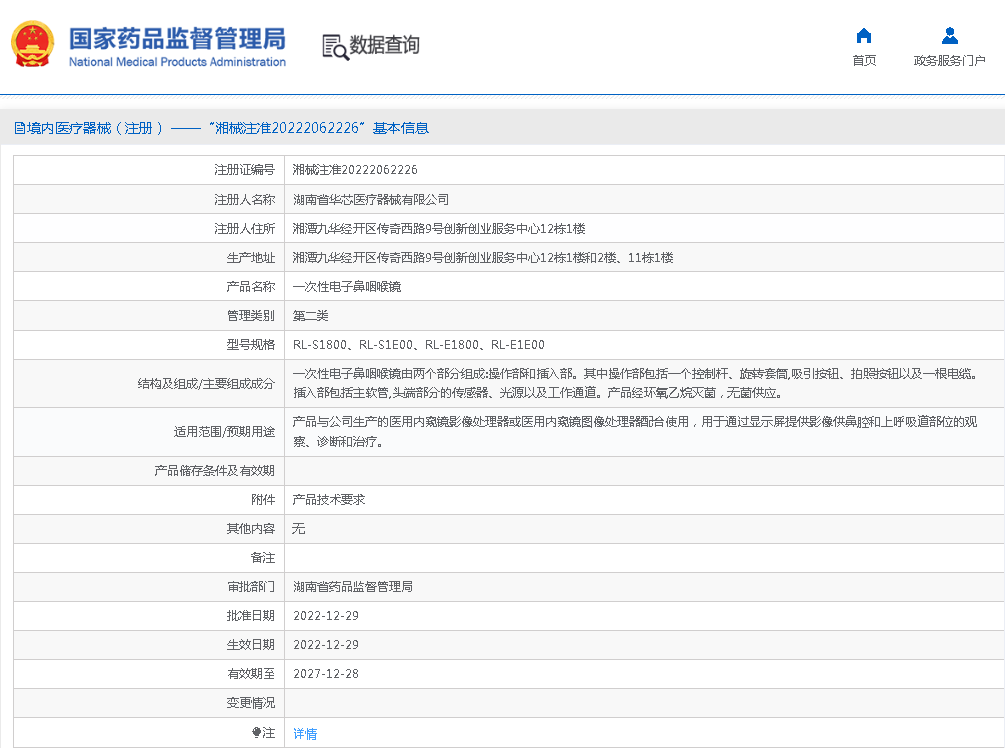Click the document icon before 境内医疗器械 heading
Viewport: 1005px width, 748px height.
[19, 128]
